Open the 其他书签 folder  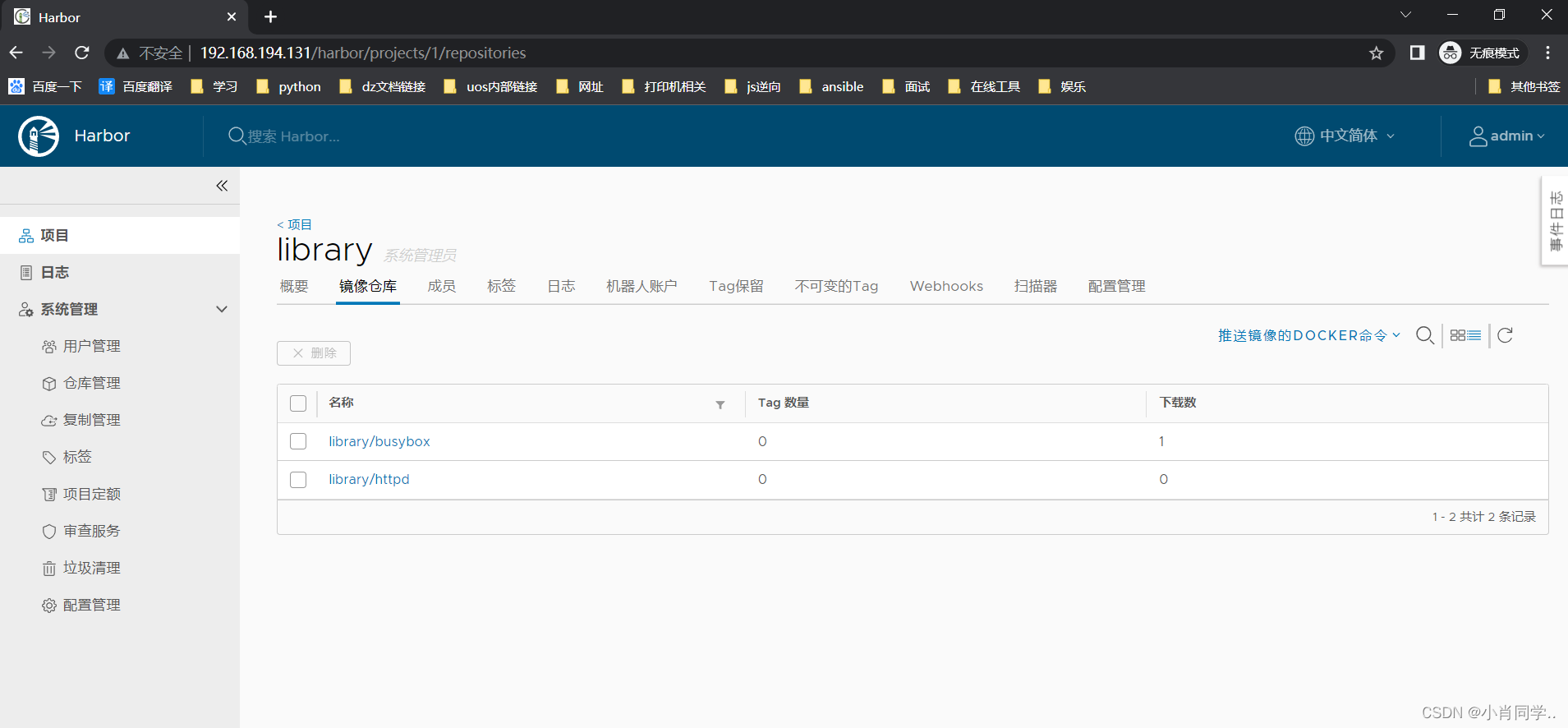tap(1524, 86)
